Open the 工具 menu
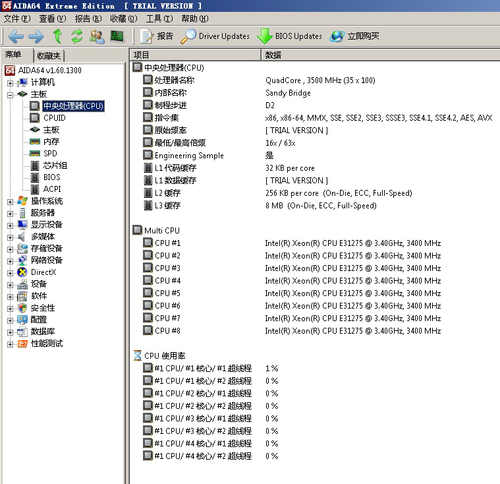The image size is (500, 484). point(159,19)
